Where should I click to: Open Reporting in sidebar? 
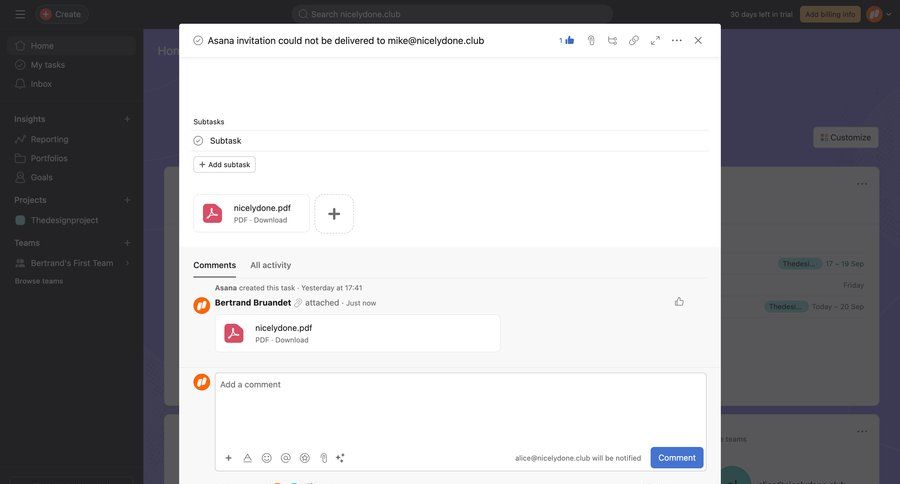[71, 139]
